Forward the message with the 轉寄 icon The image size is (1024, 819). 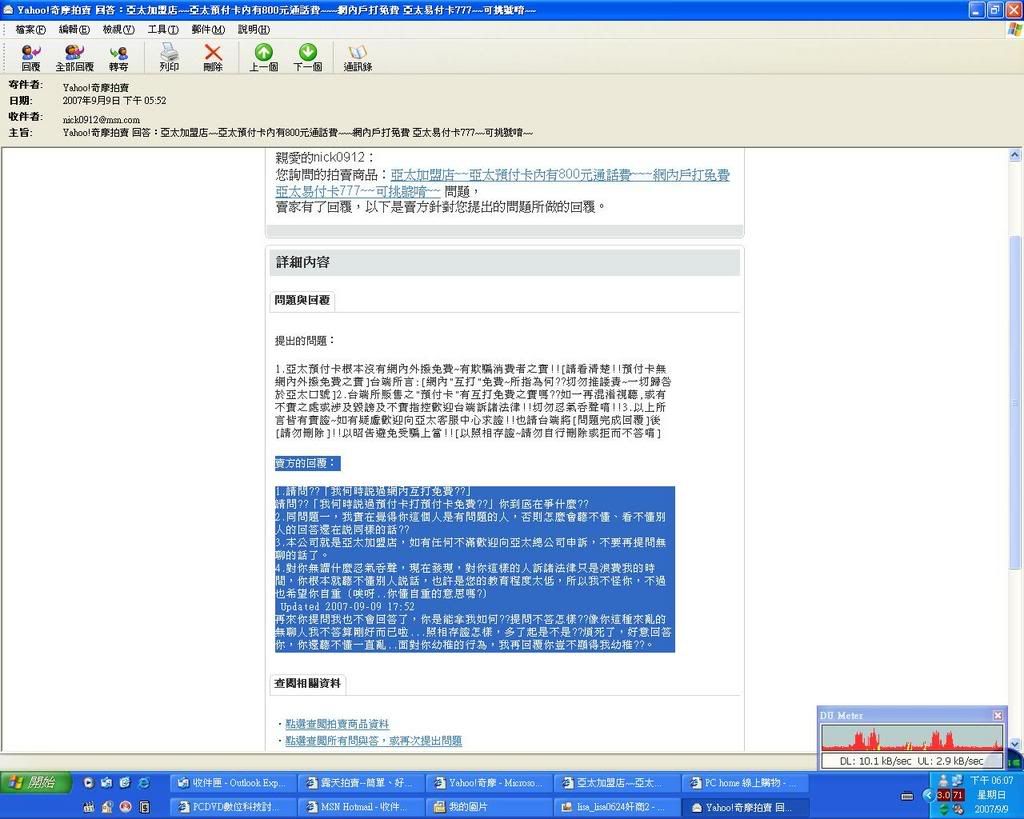click(118, 57)
